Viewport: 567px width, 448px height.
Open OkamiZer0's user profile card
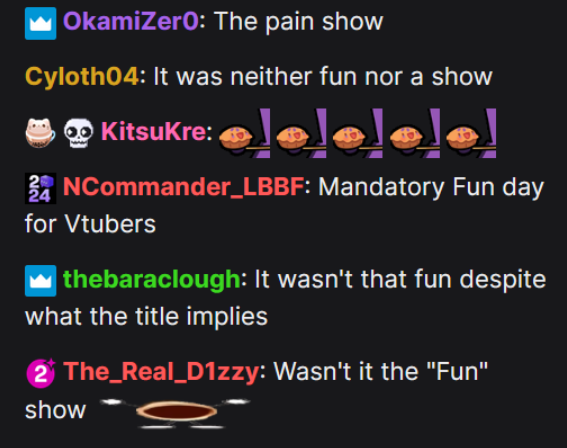click(131, 21)
